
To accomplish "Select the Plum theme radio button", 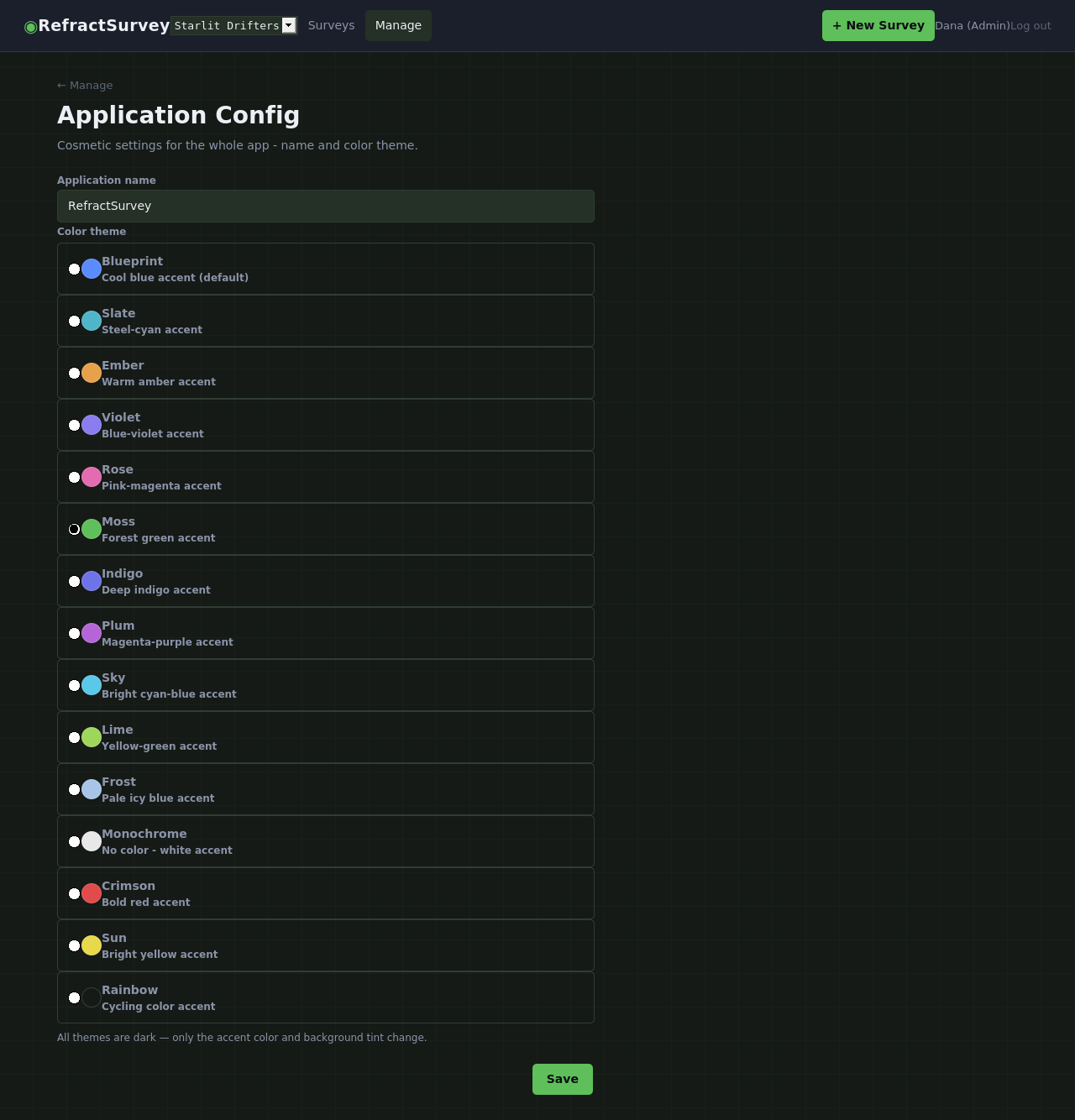I will click(x=74, y=633).
